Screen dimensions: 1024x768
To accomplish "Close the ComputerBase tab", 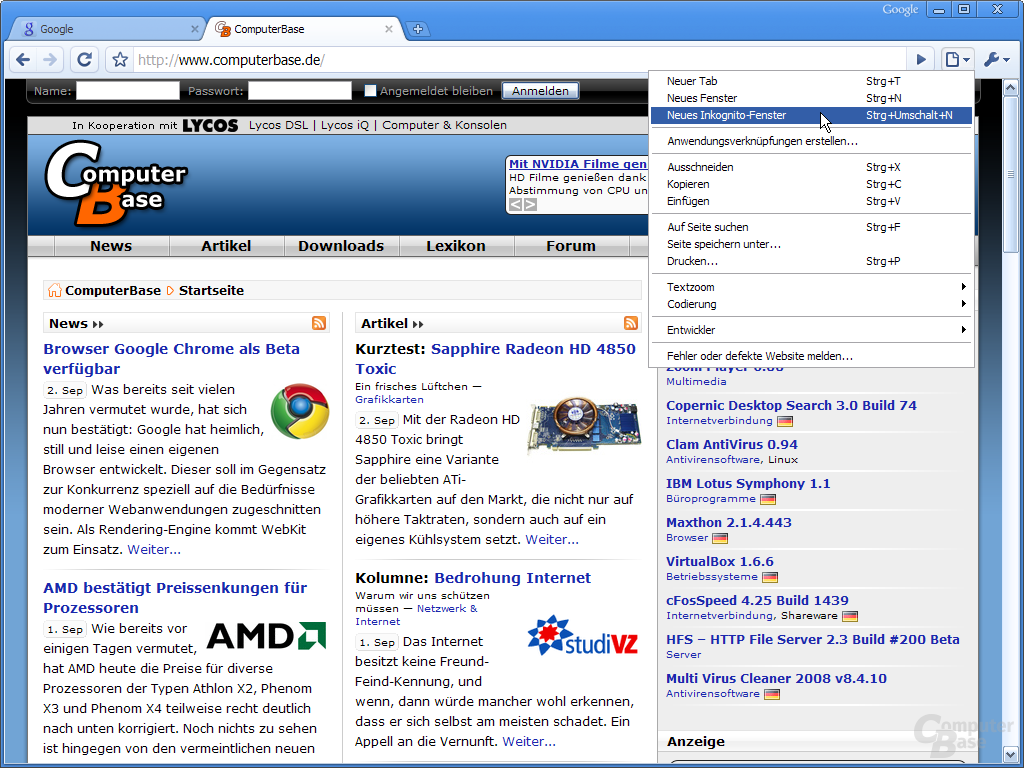I will coord(389,29).
